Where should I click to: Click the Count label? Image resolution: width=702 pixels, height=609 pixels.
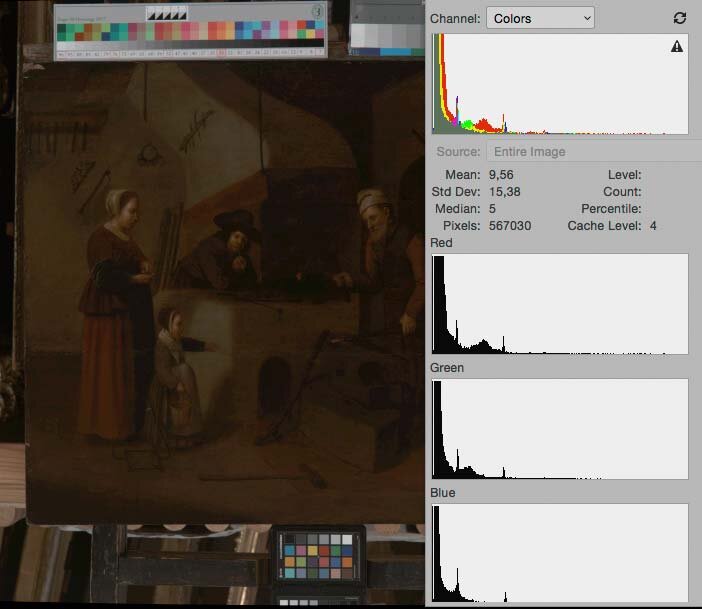pos(622,192)
